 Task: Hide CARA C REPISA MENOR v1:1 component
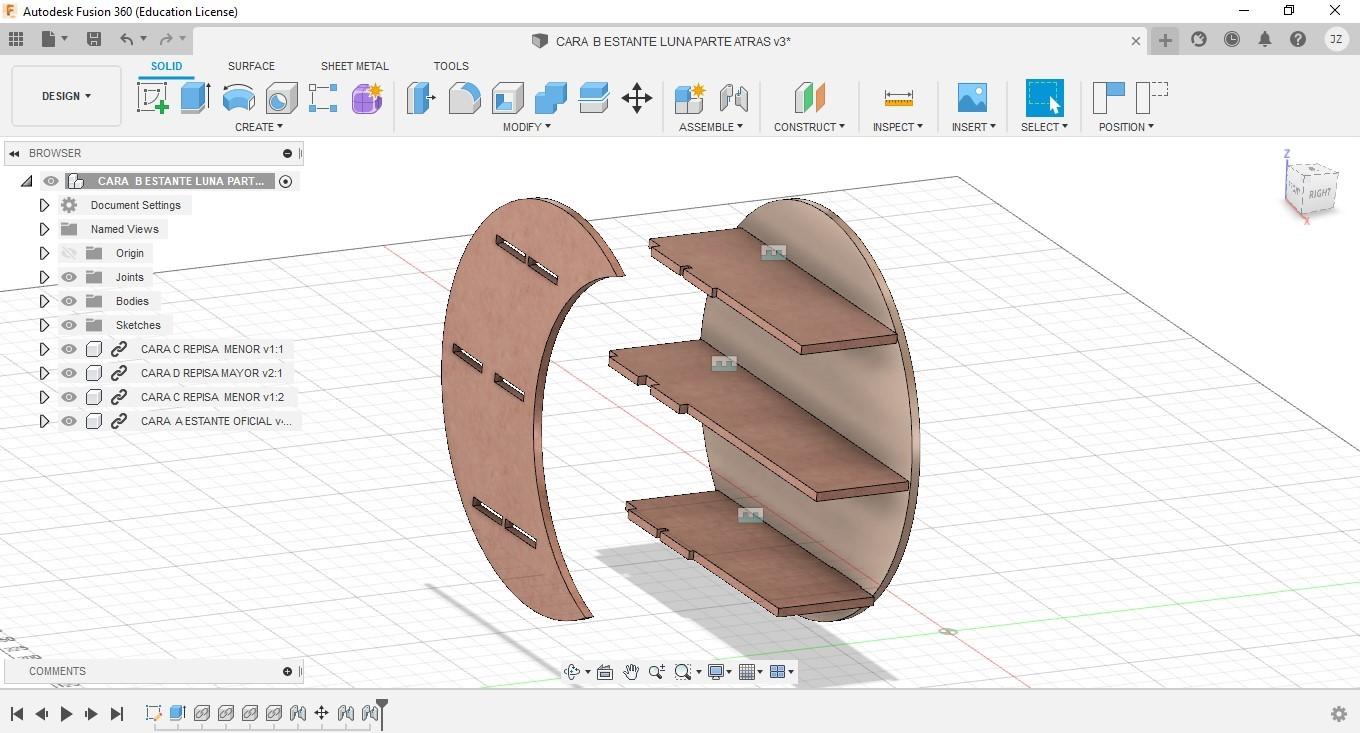[69, 349]
